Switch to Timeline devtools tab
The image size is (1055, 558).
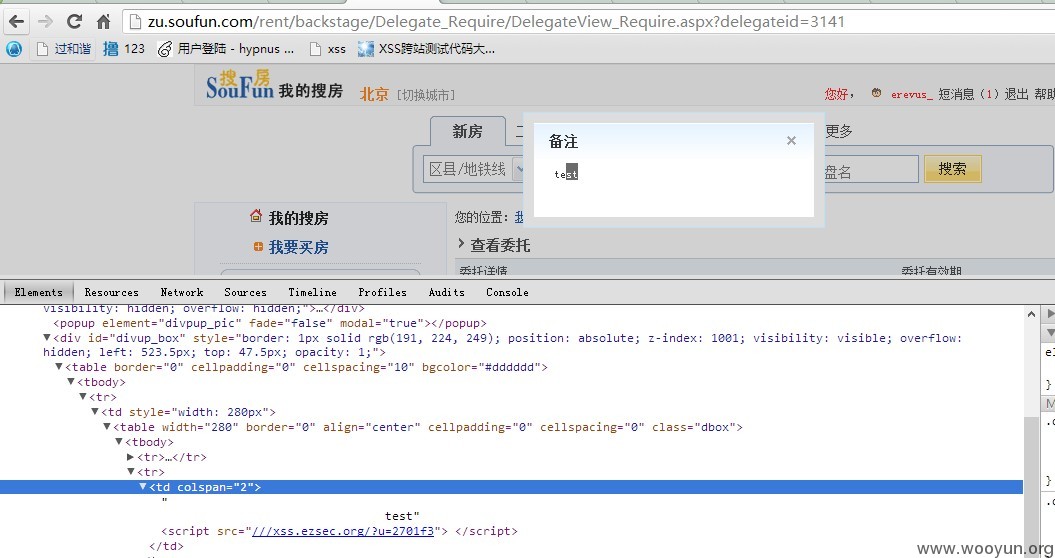tap(313, 292)
